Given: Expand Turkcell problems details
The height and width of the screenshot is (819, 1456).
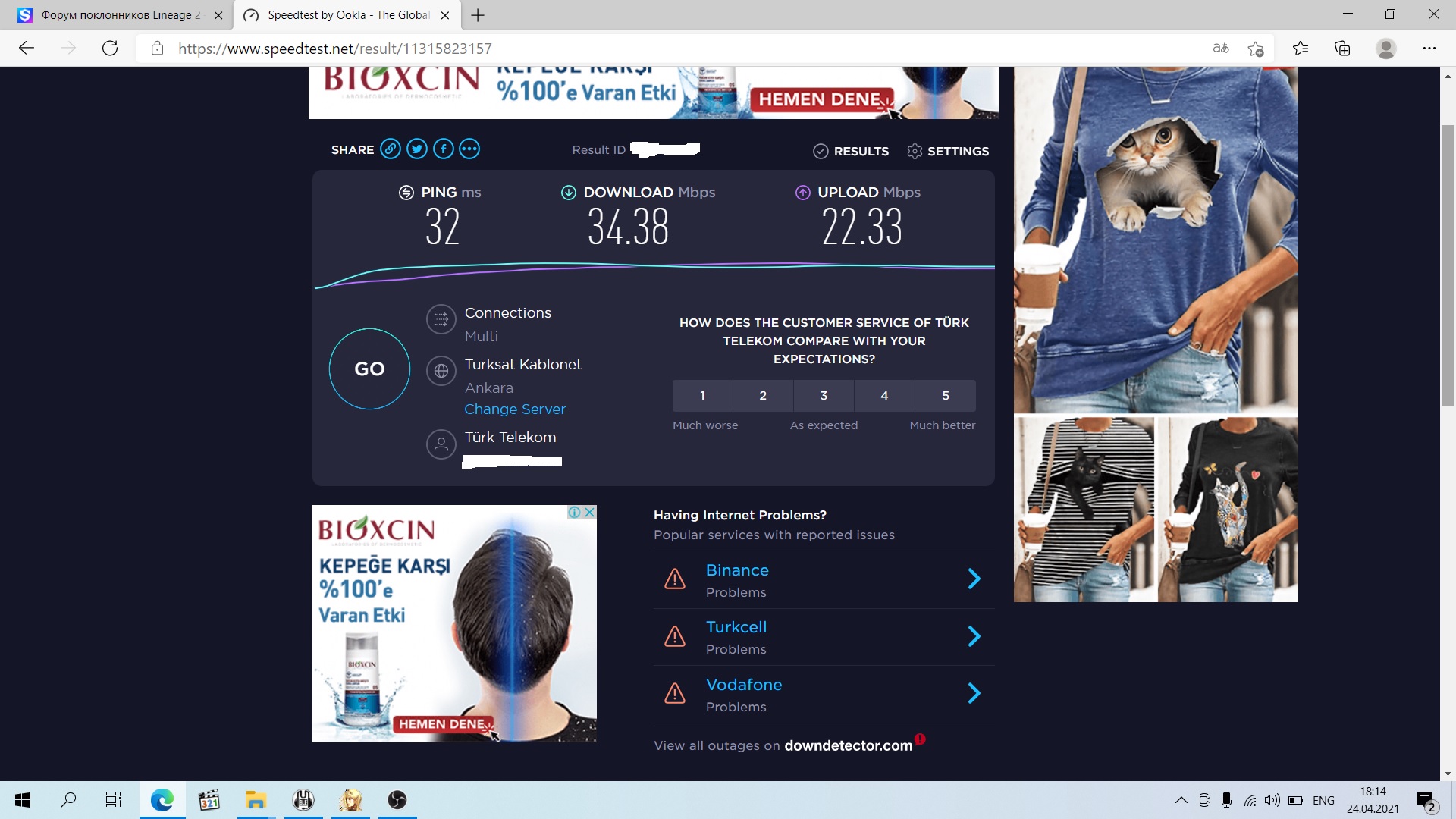Looking at the screenshot, I should [974, 636].
